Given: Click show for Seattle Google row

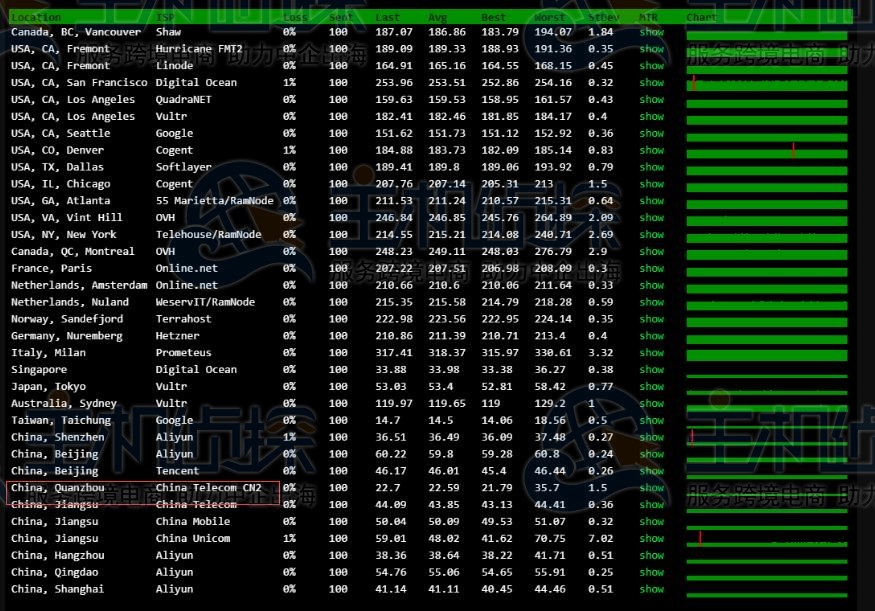Looking at the screenshot, I should click(651, 133).
